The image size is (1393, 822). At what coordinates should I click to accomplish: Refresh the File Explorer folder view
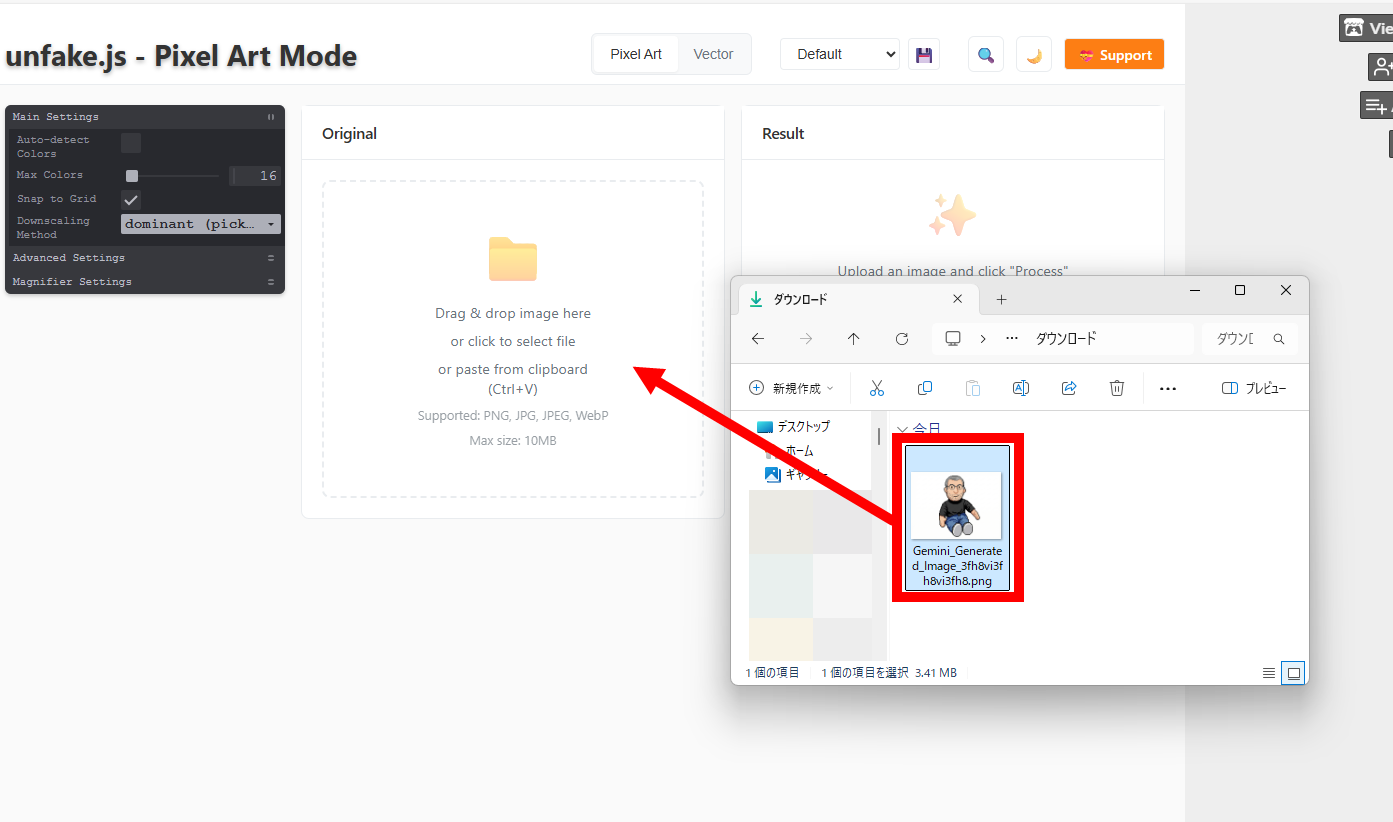[x=902, y=339]
